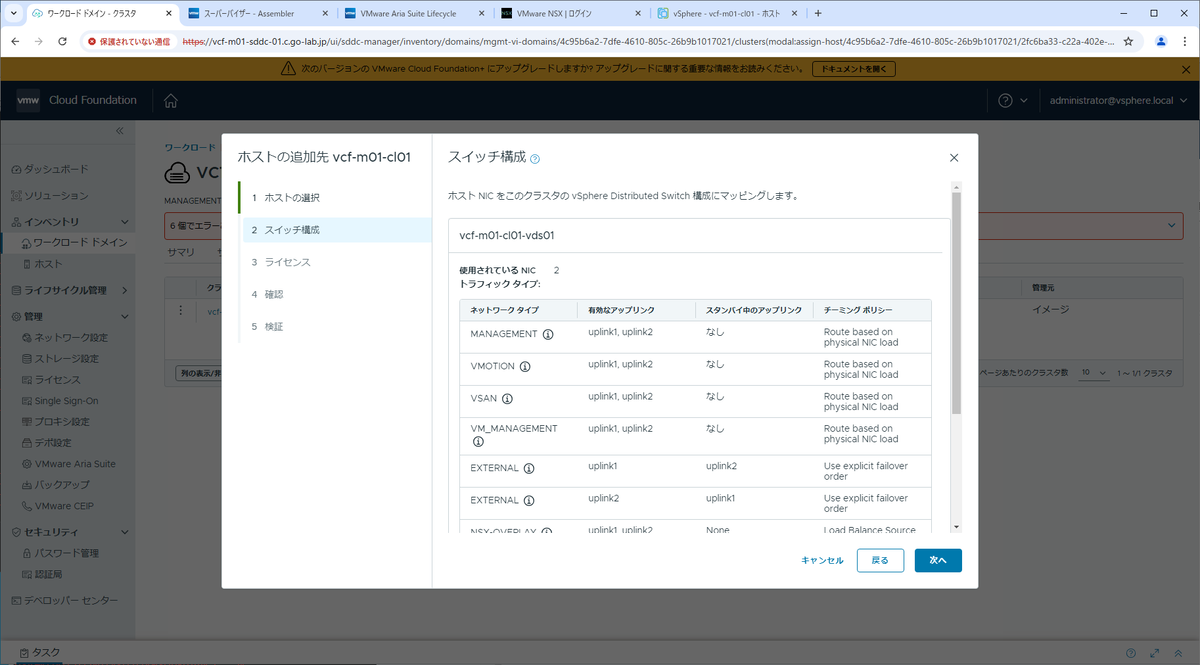Open プロキシ設定 in the sidebar
Screen dimensions: 1200x665
point(62,421)
